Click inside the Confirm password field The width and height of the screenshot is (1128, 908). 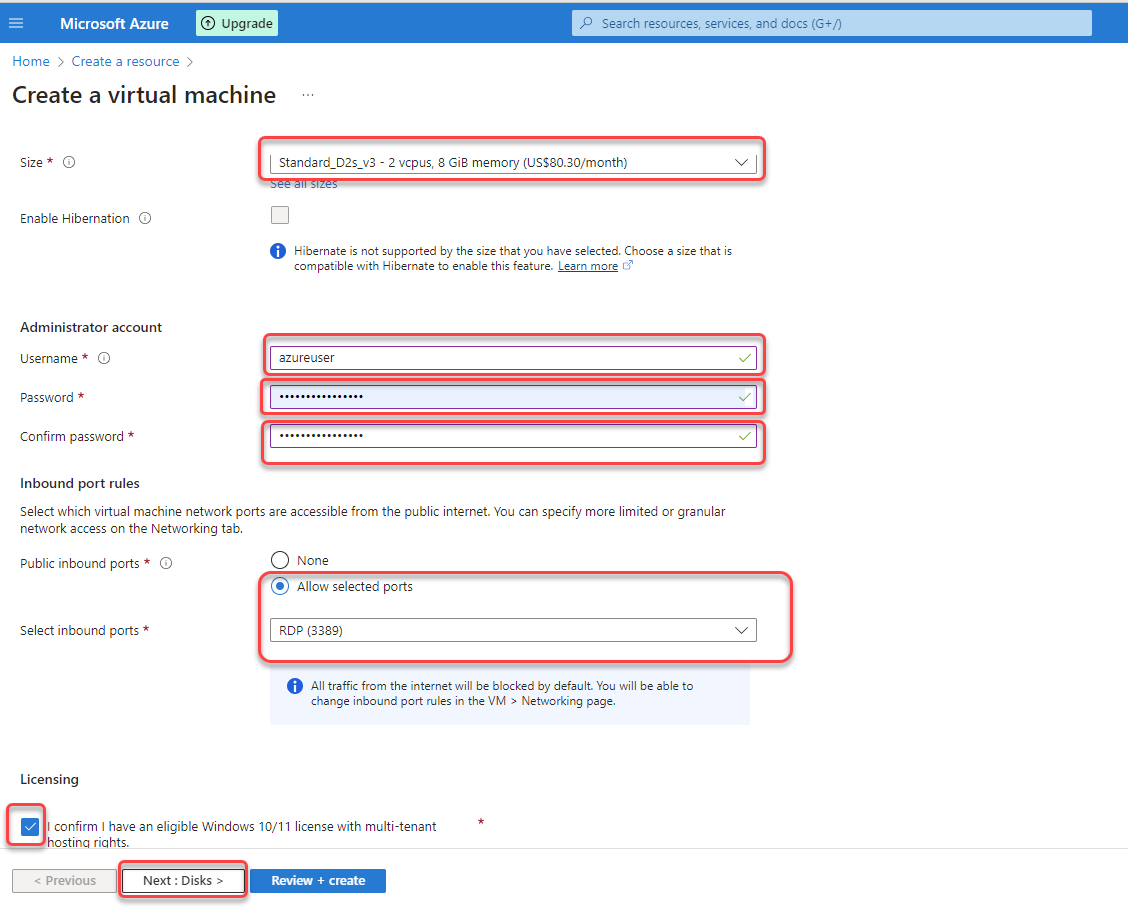click(x=513, y=436)
